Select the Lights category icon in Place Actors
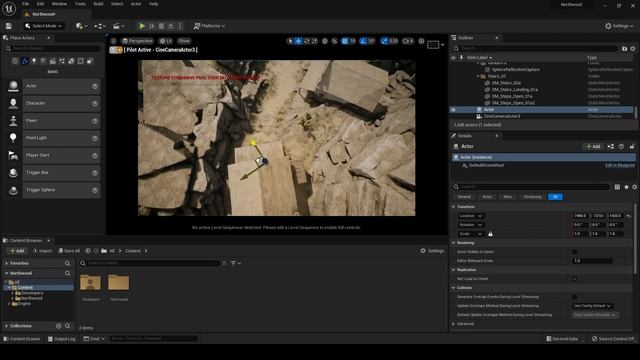 click(34, 61)
